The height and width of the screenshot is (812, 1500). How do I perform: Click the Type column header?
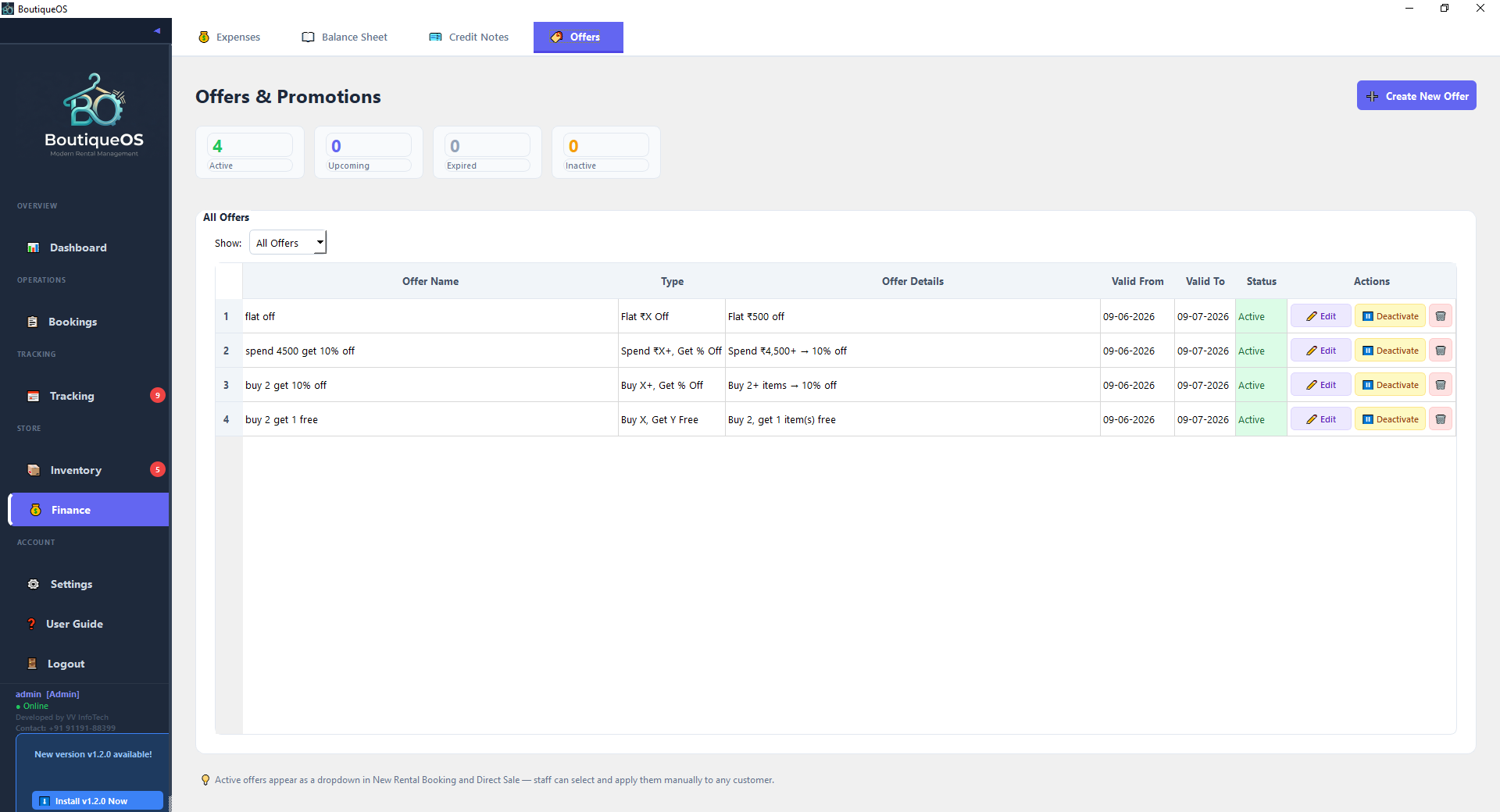[672, 281]
